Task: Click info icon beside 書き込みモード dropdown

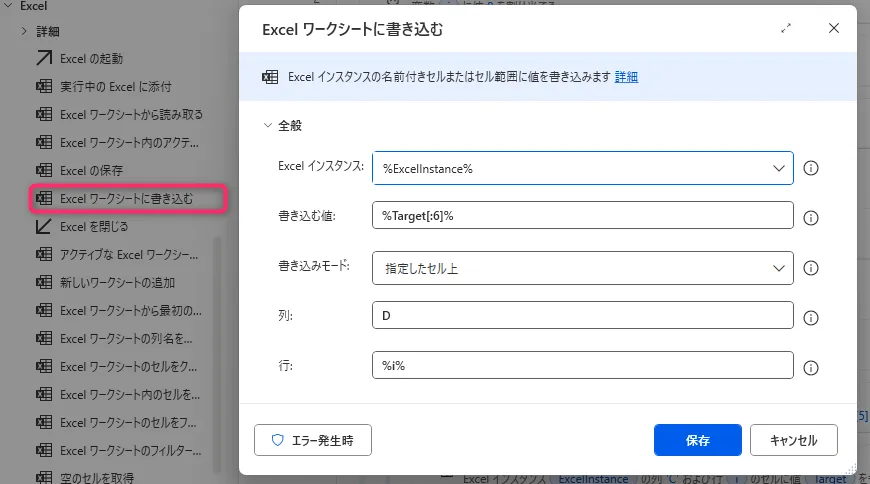Action: 812,268
